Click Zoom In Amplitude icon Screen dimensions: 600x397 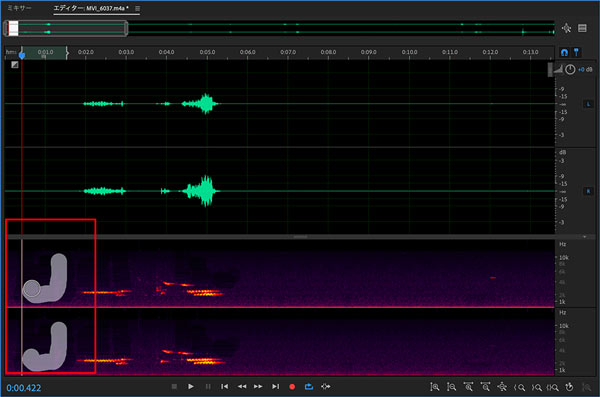(434, 387)
